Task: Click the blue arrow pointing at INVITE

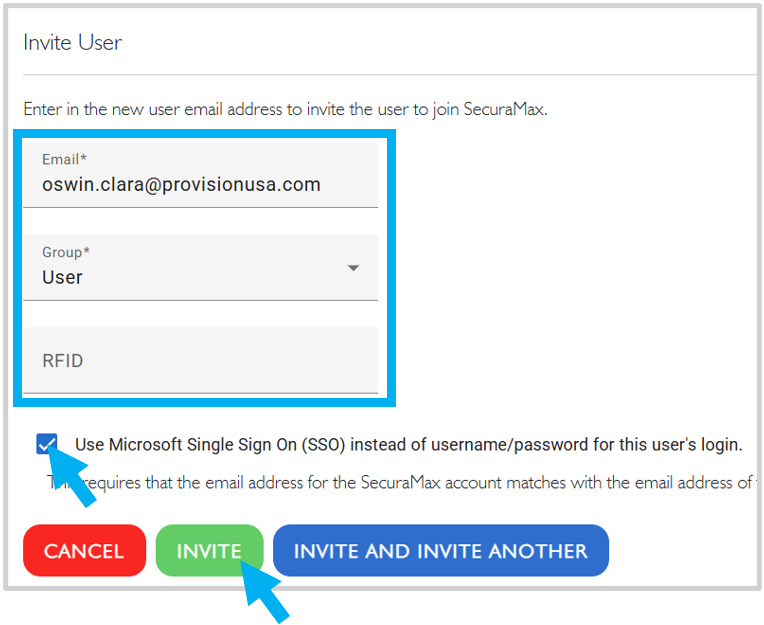Action: pos(265,592)
